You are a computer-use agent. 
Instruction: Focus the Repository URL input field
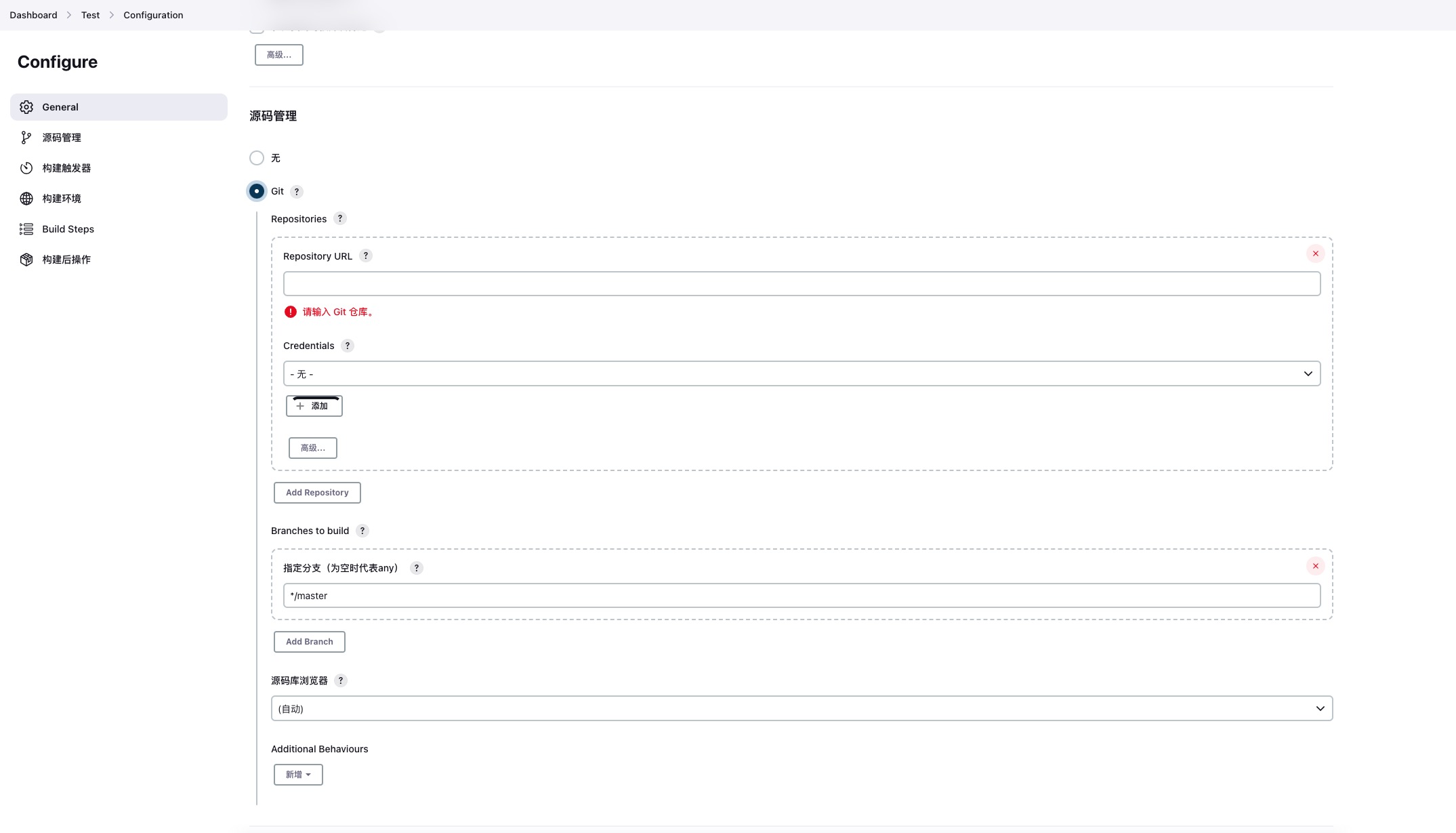click(x=802, y=283)
